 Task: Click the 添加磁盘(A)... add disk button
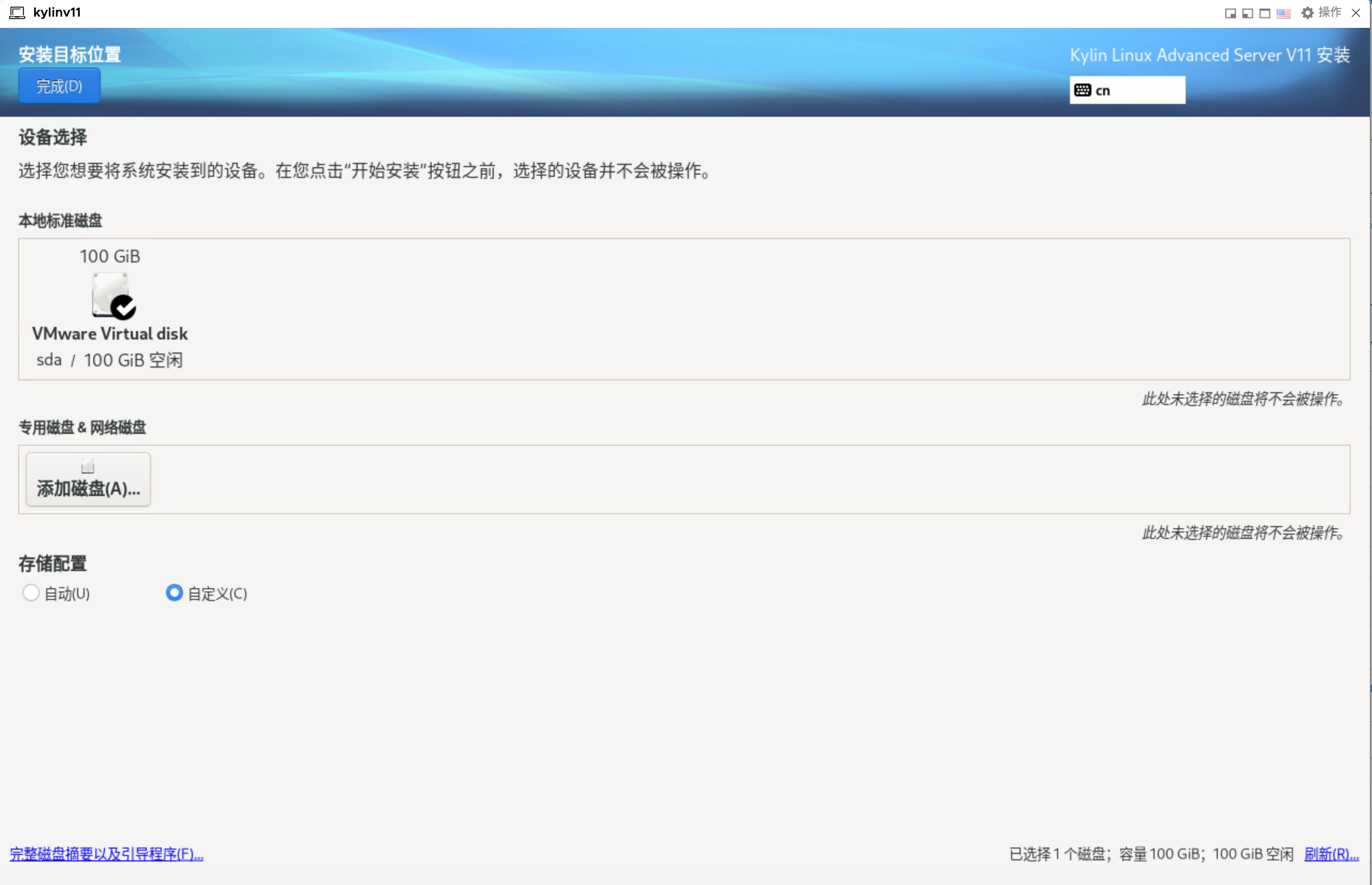(x=88, y=479)
